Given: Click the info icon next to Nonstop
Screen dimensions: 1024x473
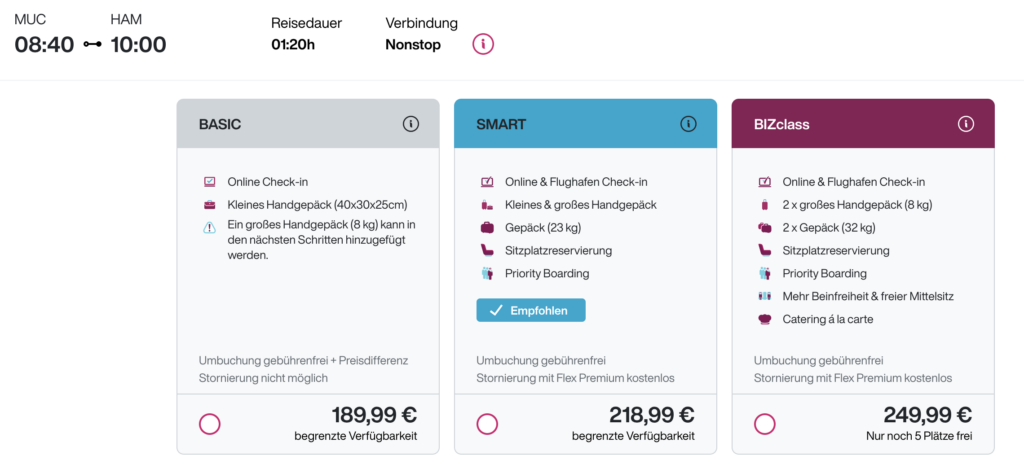Looking at the screenshot, I should point(483,44).
